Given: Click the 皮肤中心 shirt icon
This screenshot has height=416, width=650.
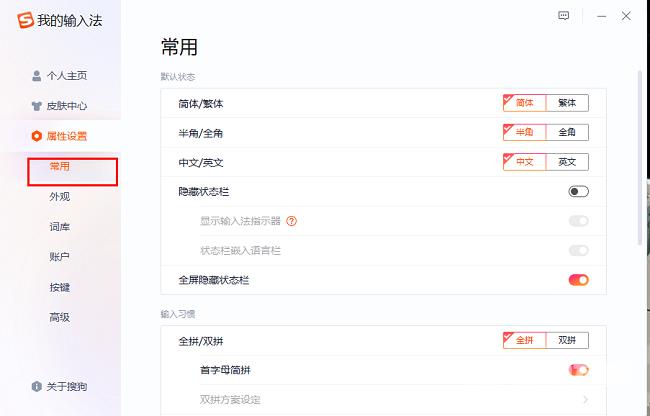Looking at the screenshot, I should [36, 106].
